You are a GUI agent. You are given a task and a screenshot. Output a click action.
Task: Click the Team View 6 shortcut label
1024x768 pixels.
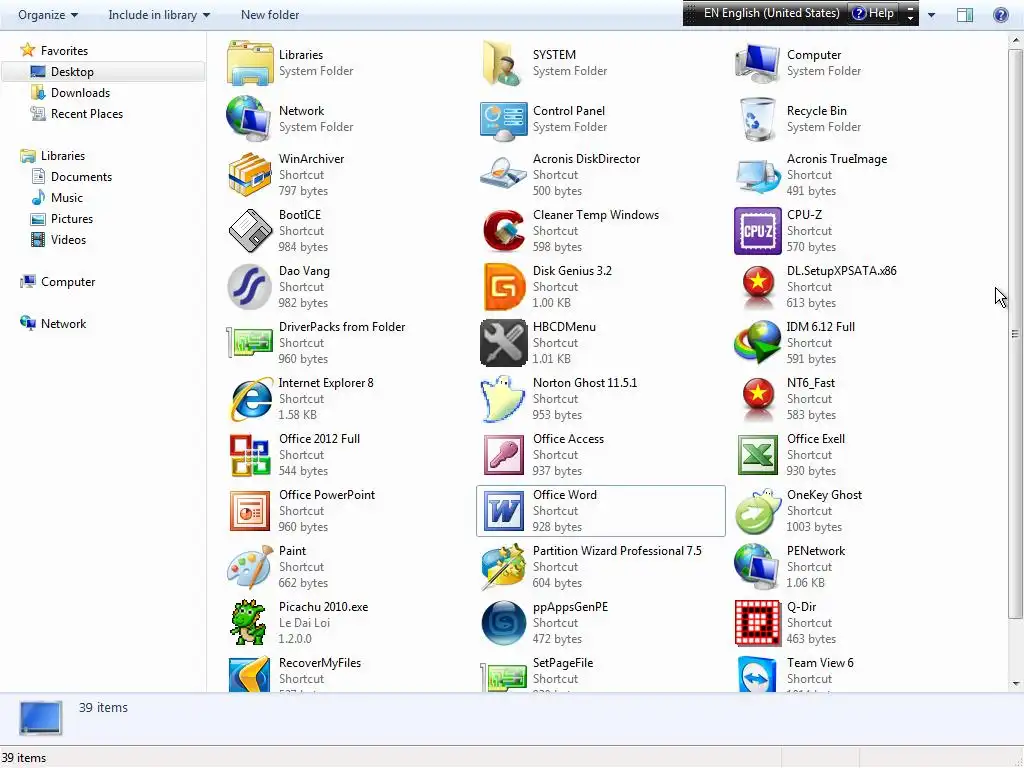click(820, 663)
